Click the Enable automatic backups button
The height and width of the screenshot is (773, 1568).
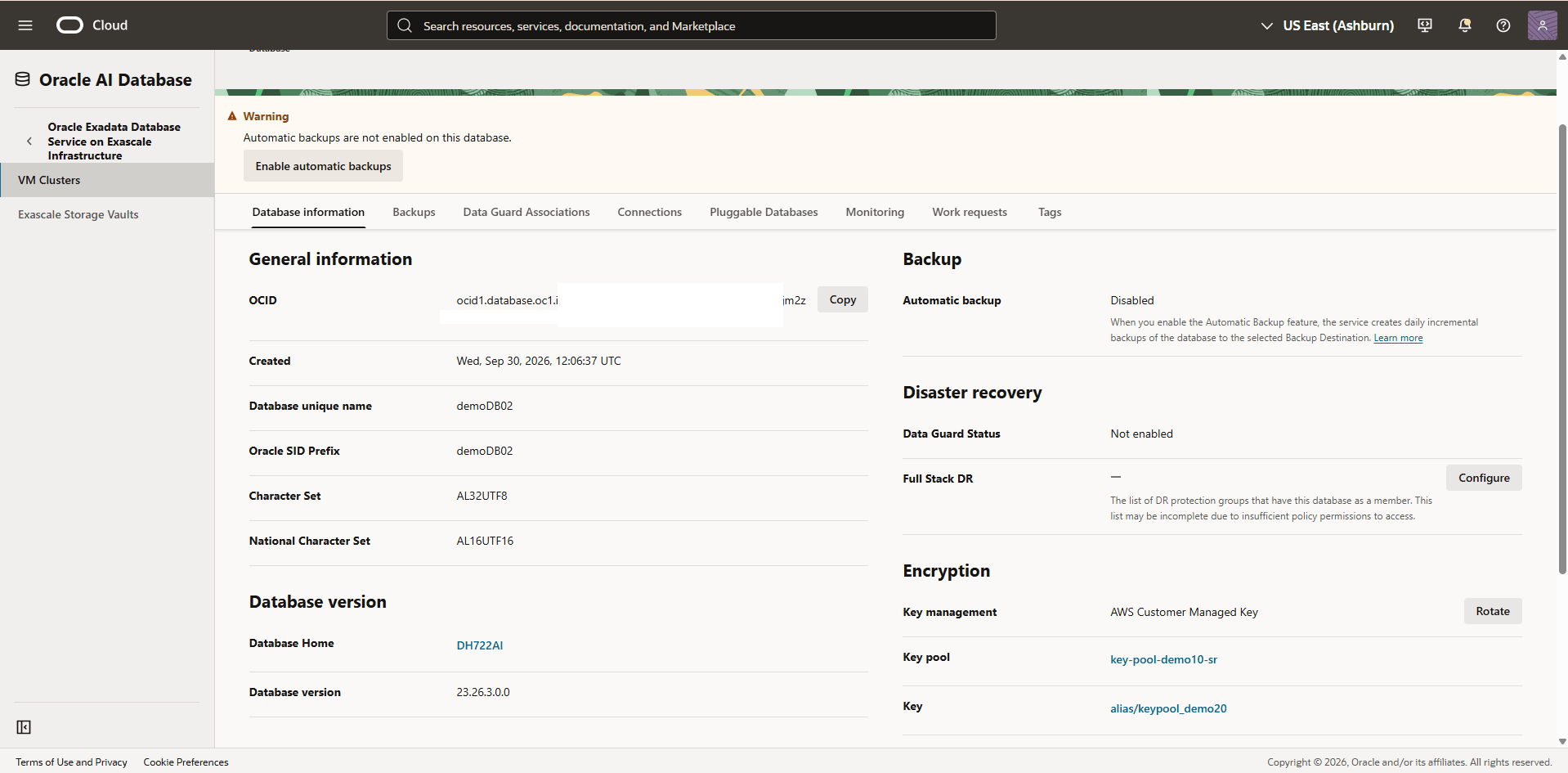coord(323,166)
